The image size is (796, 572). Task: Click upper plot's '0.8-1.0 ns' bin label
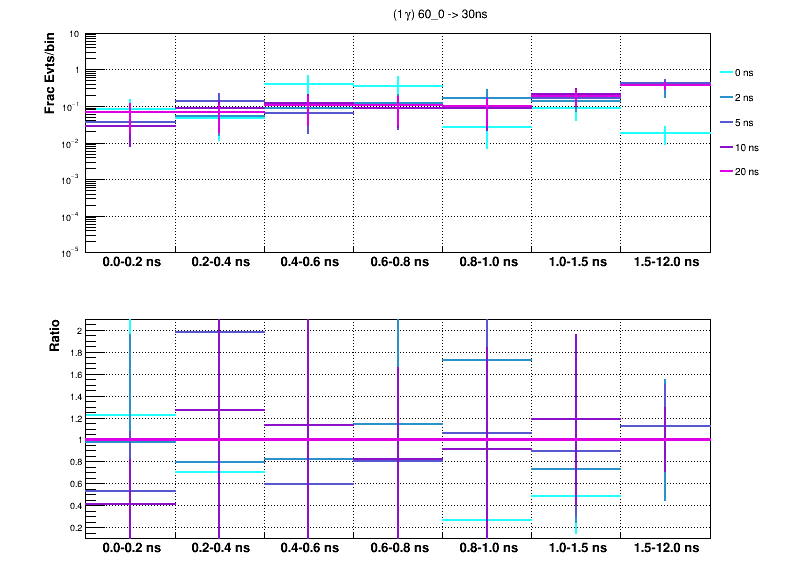coord(487,262)
